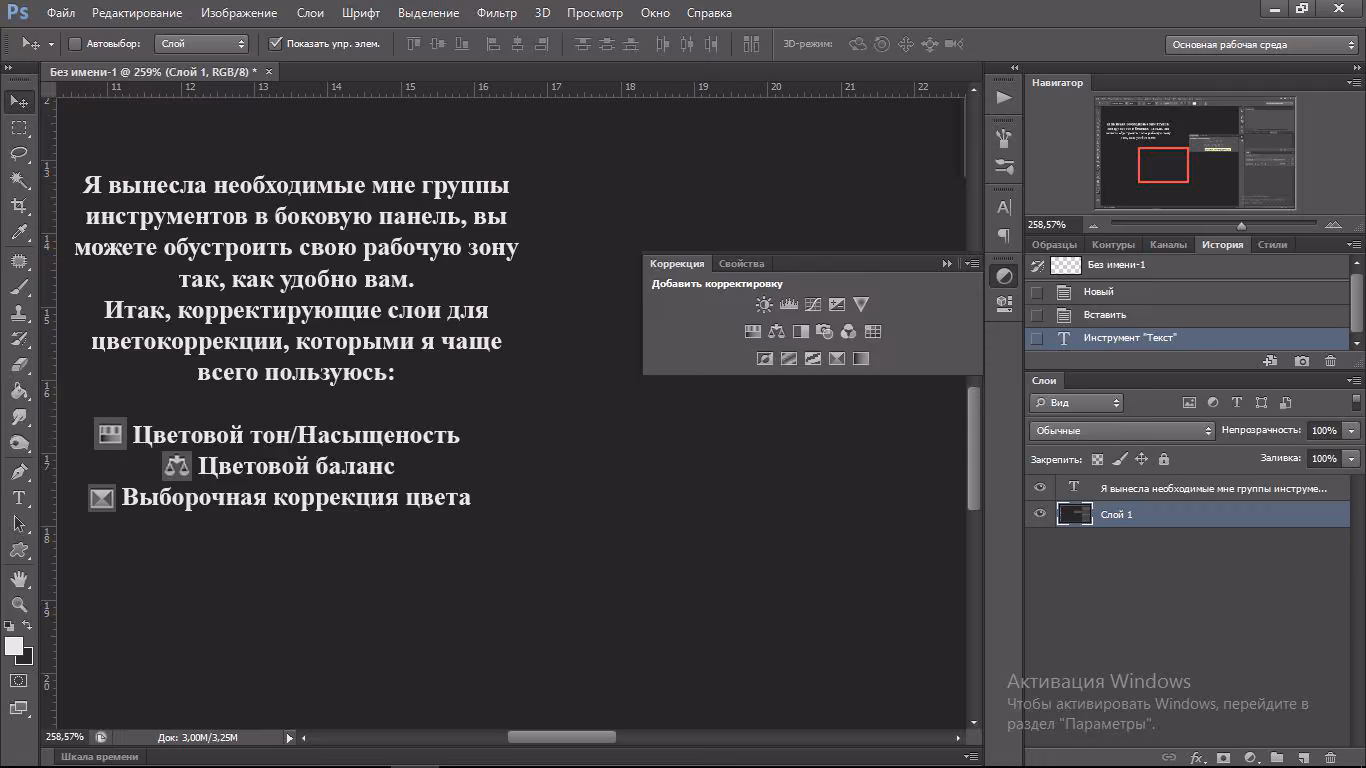
Task: Add an Invert adjustment layer
Action: (765, 359)
